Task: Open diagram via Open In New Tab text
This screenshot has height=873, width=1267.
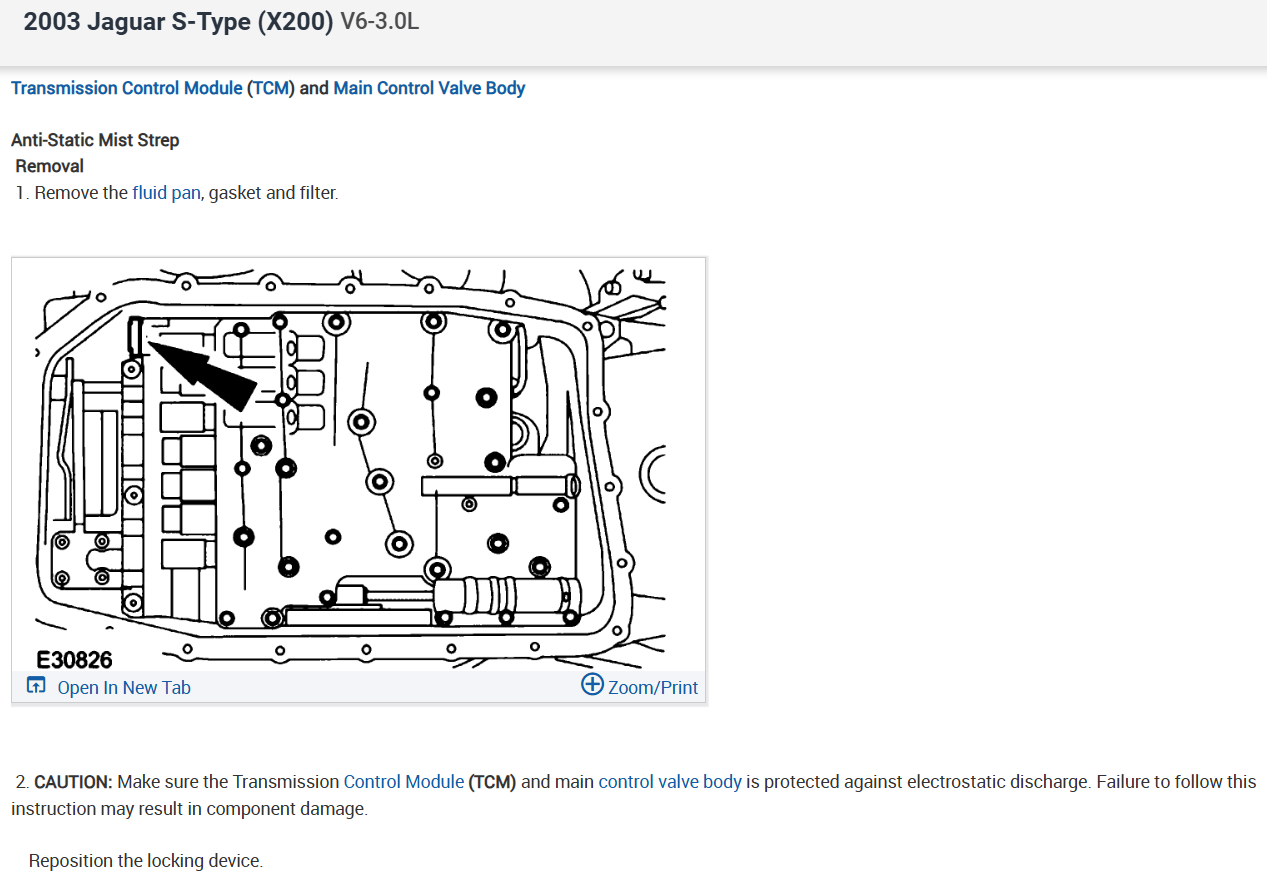Action: [x=124, y=687]
